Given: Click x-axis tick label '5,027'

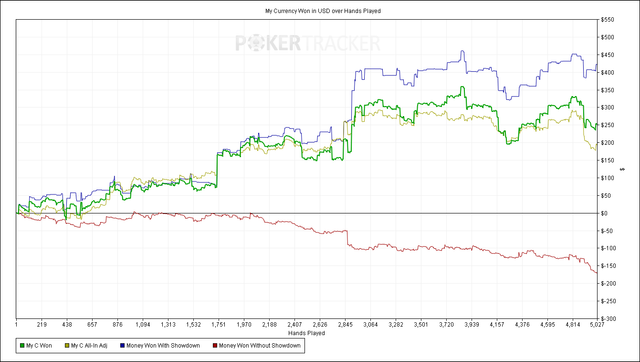Looking at the screenshot, I should 597,325.
